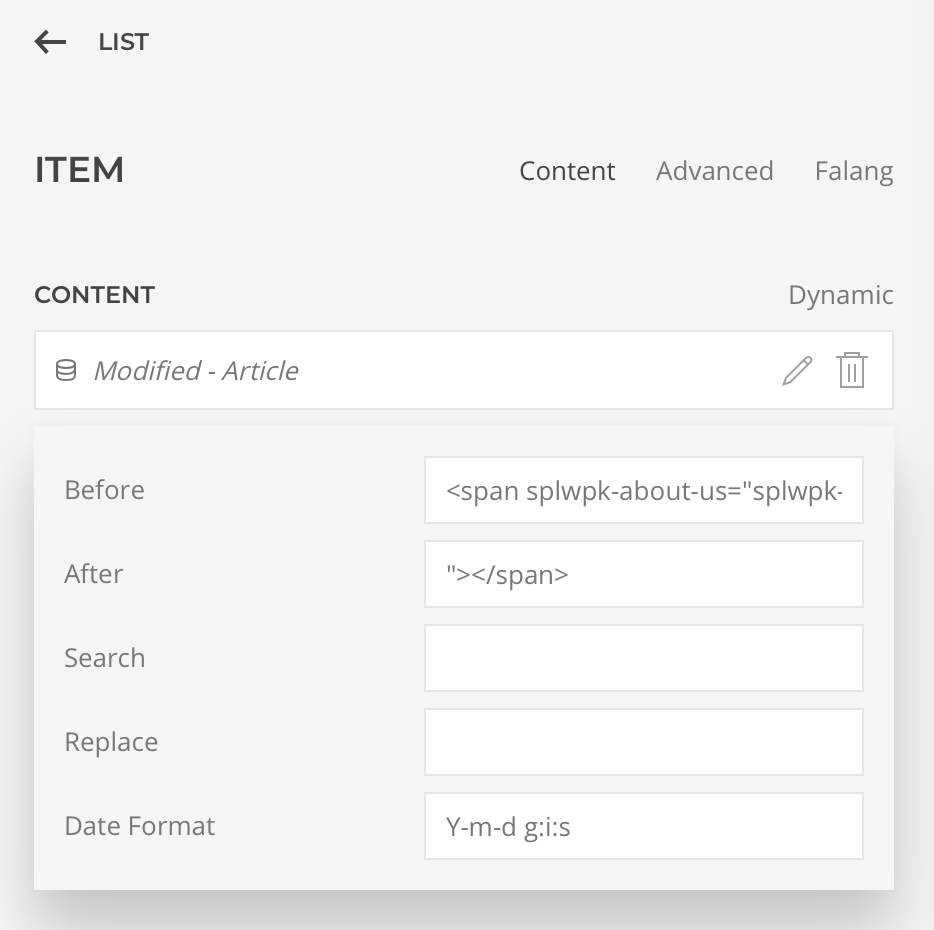Image resolution: width=934 pixels, height=930 pixels.
Task: Click into the After input field
Action: click(x=643, y=574)
